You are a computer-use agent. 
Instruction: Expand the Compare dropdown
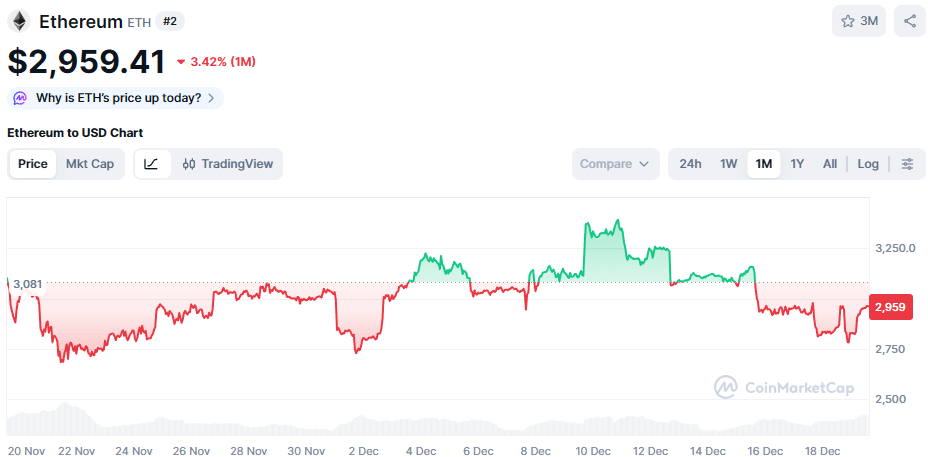coord(616,164)
